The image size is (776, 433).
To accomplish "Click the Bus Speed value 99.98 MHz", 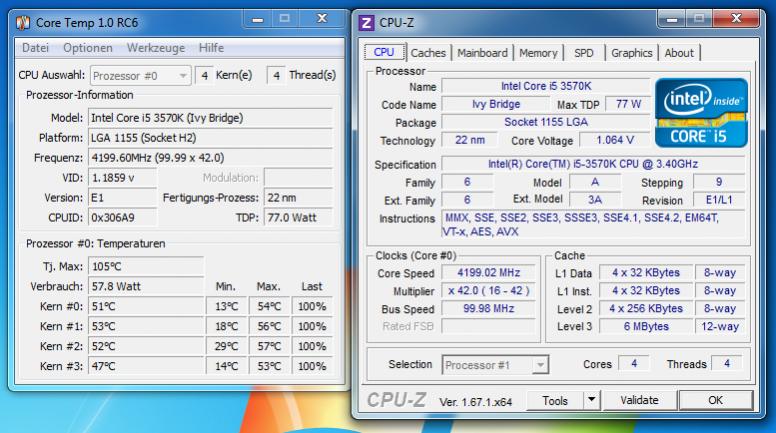I will click(x=488, y=309).
